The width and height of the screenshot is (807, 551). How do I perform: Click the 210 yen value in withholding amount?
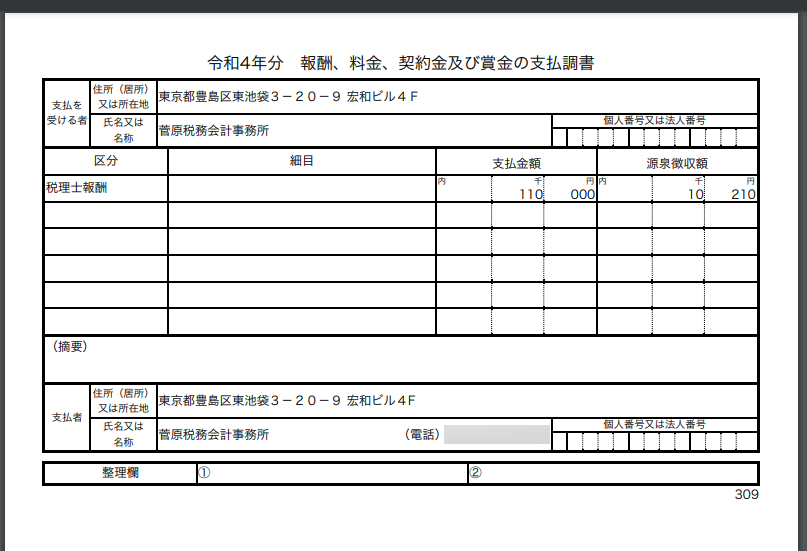tap(742, 195)
